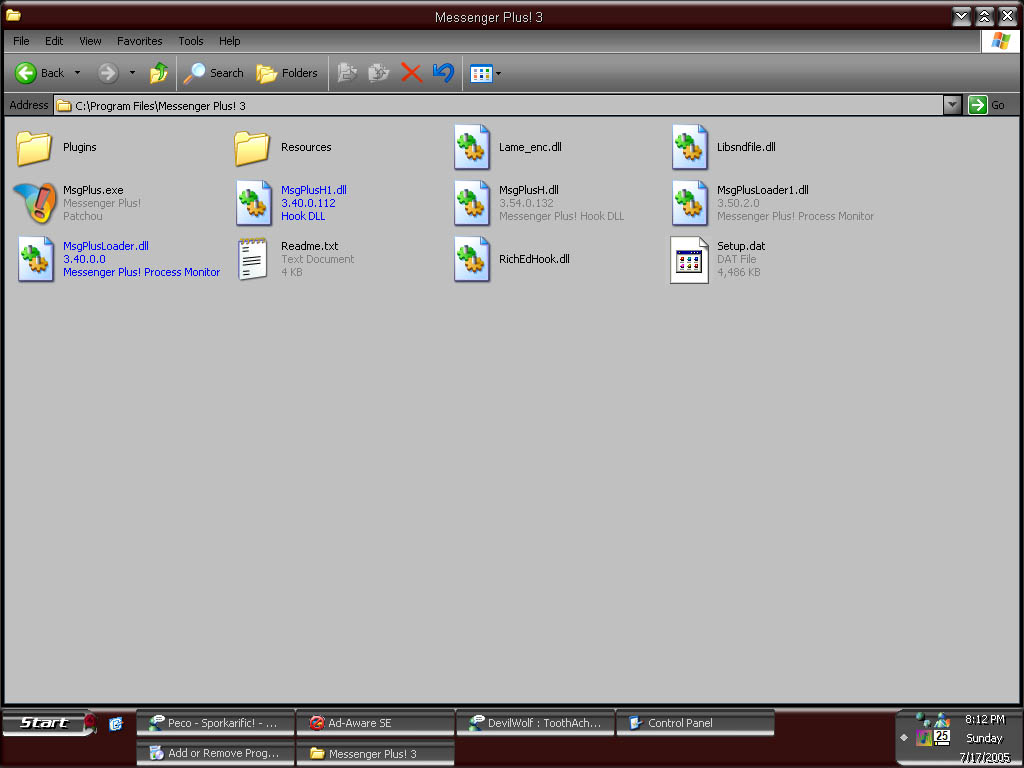Click the Search toolbar button
Image resolution: width=1024 pixels, height=768 pixels.
coord(214,73)
